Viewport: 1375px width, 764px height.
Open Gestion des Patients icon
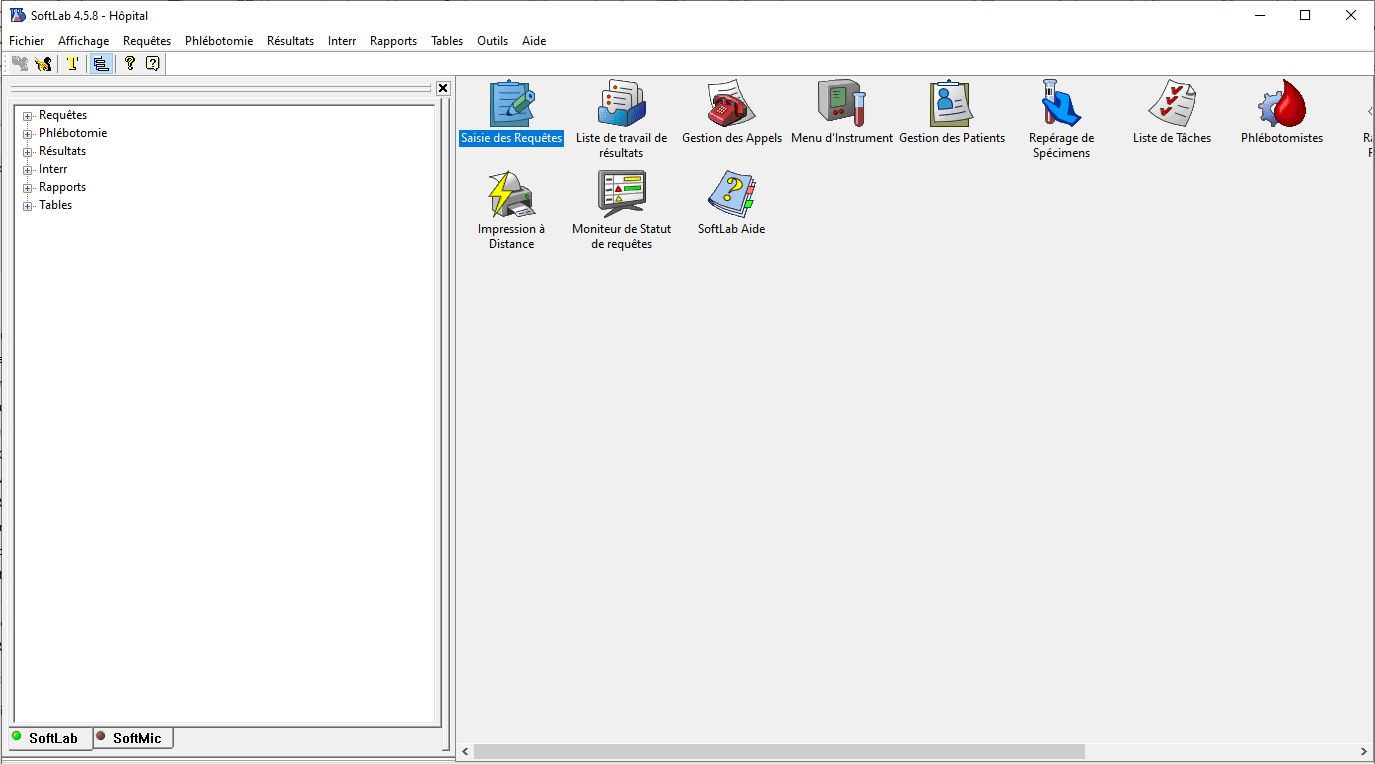point(951,103)
